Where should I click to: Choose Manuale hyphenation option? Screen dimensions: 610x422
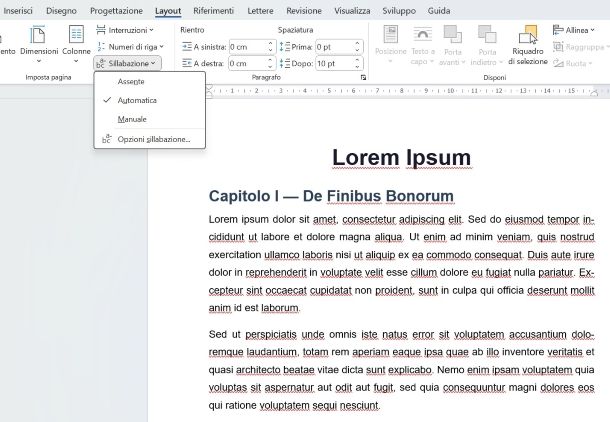tap(150, 119)
